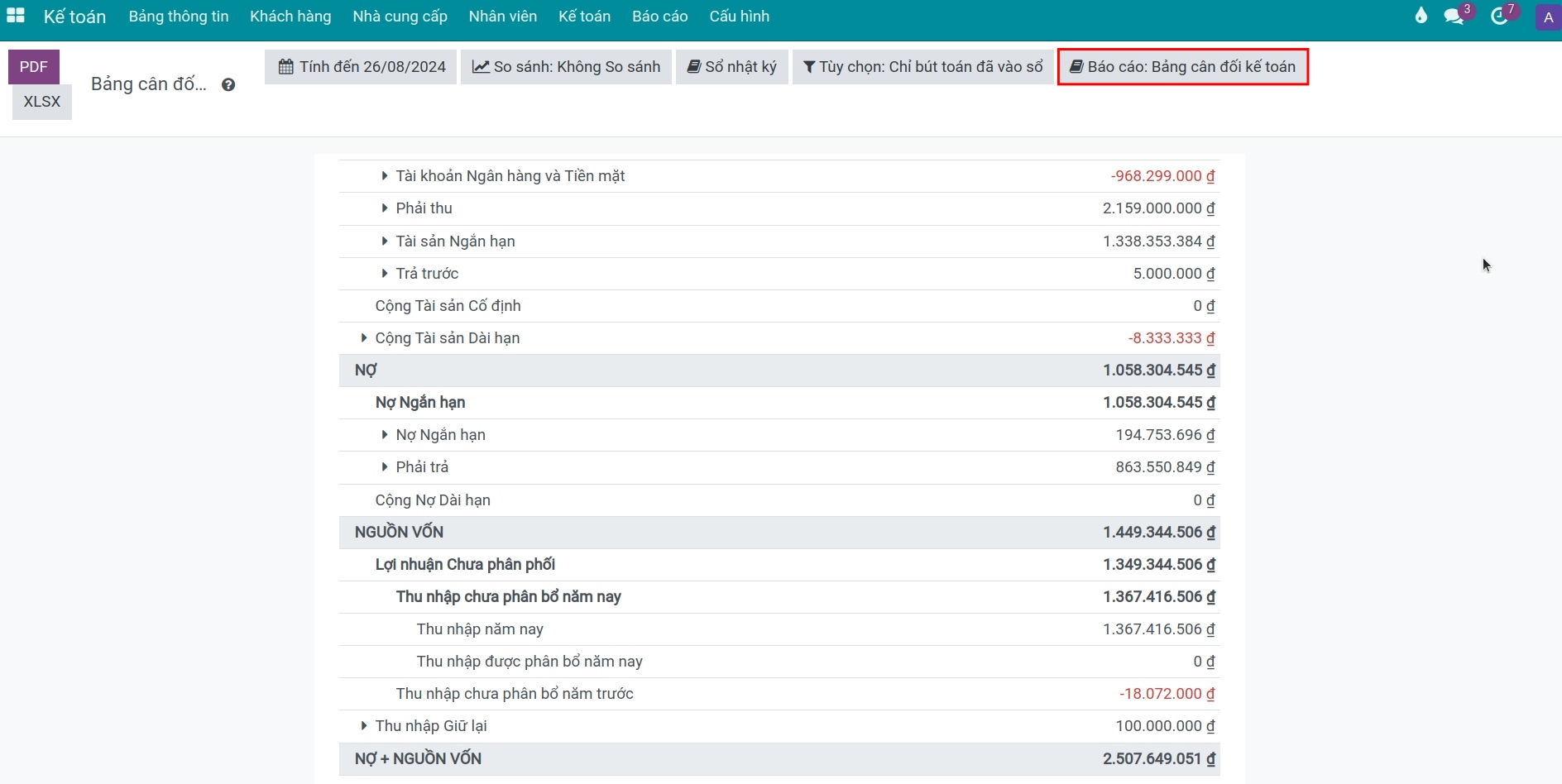Click the Thu nhập năm nay line

[779, 629]
